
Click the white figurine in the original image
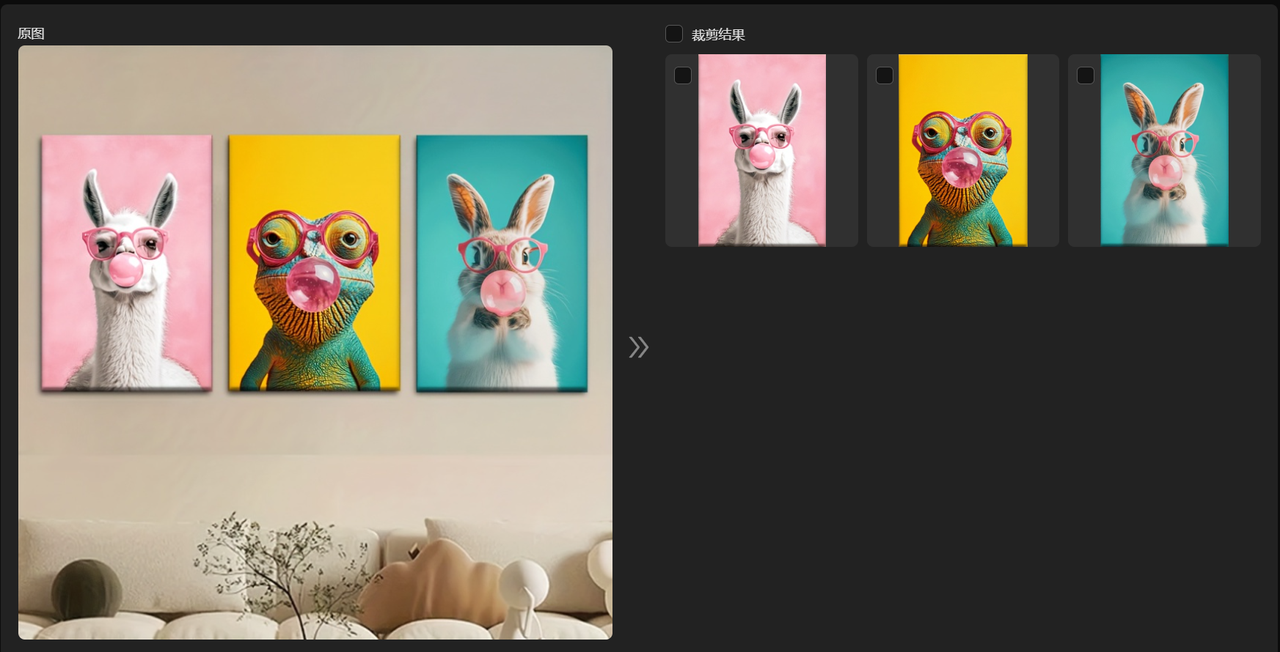point(522,598)
